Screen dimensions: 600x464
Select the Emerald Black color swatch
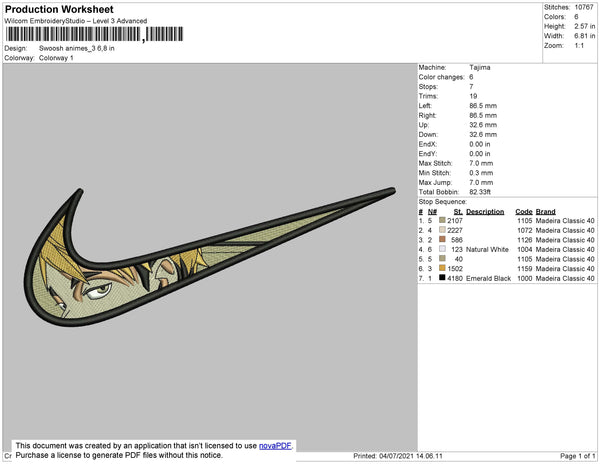point(442,278)
